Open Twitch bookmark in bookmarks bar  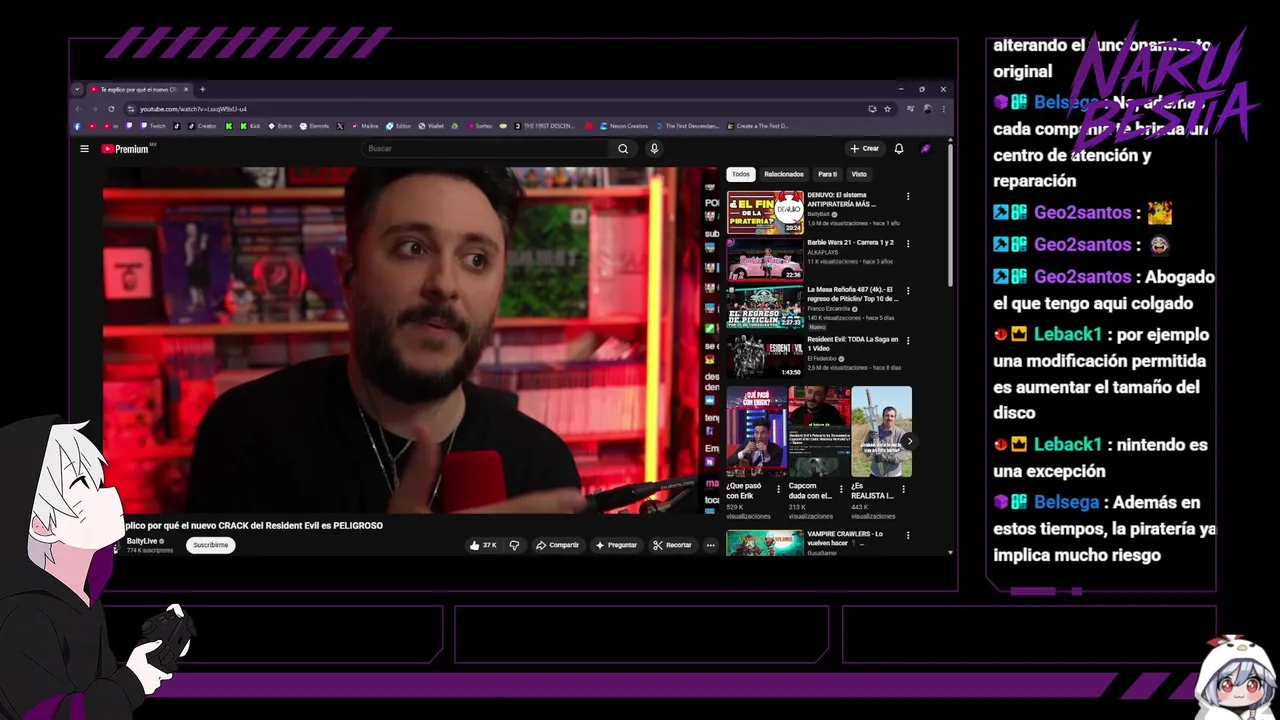click(153, 126)
